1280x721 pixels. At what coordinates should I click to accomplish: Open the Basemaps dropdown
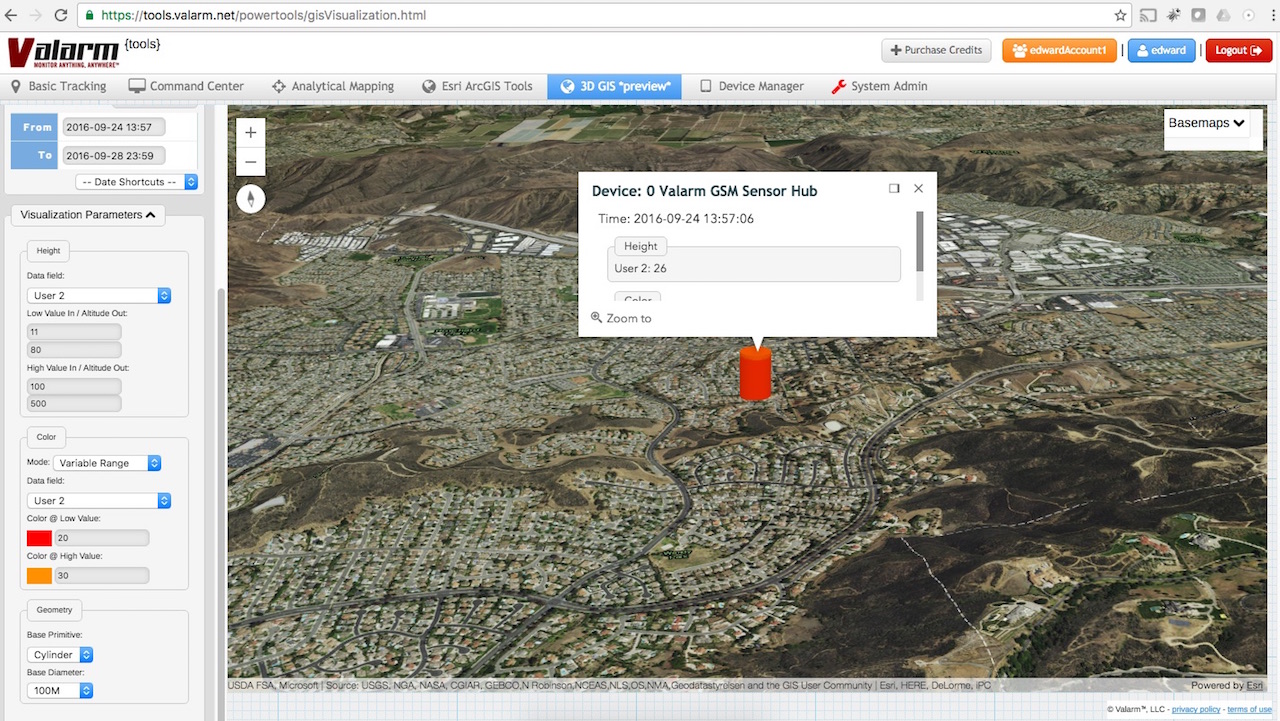1207,123
